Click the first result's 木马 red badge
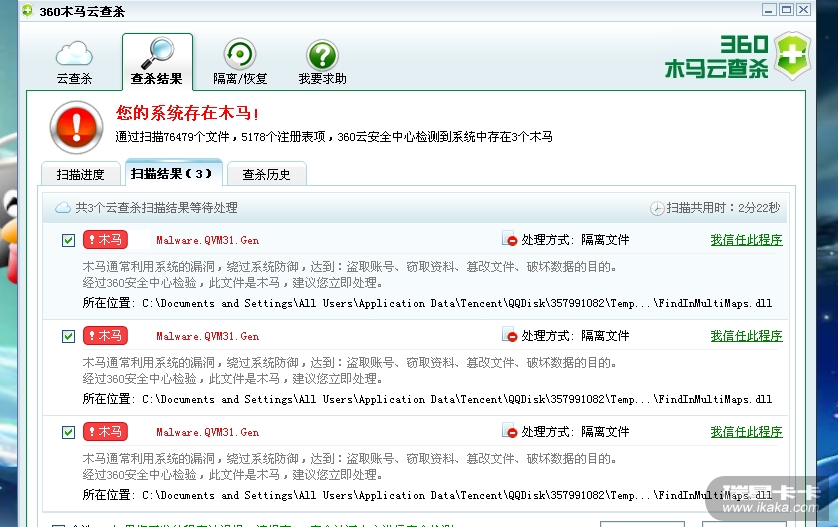The height and width of the screenshot is (527, 838). point(105,239)
